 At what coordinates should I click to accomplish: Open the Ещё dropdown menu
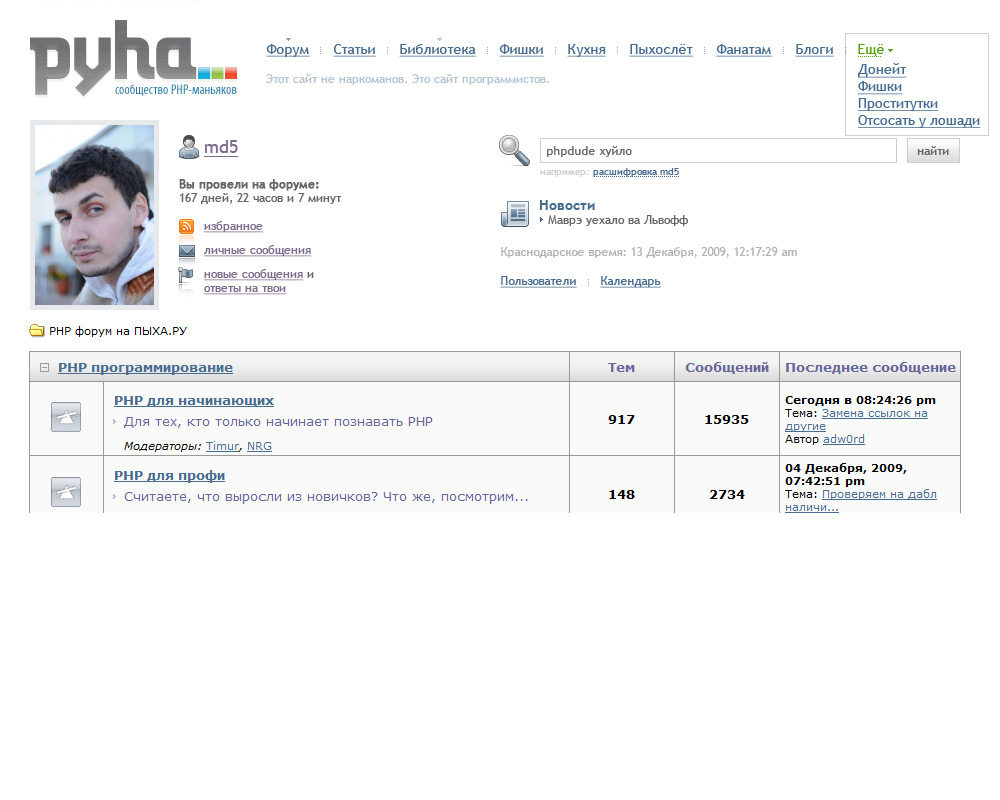click(874, 50)
